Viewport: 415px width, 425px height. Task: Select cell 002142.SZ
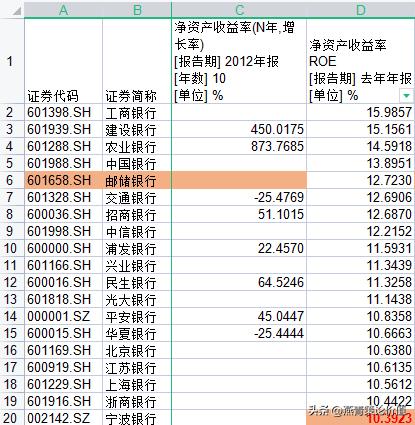pyautogui.click(x=63, y=418)
